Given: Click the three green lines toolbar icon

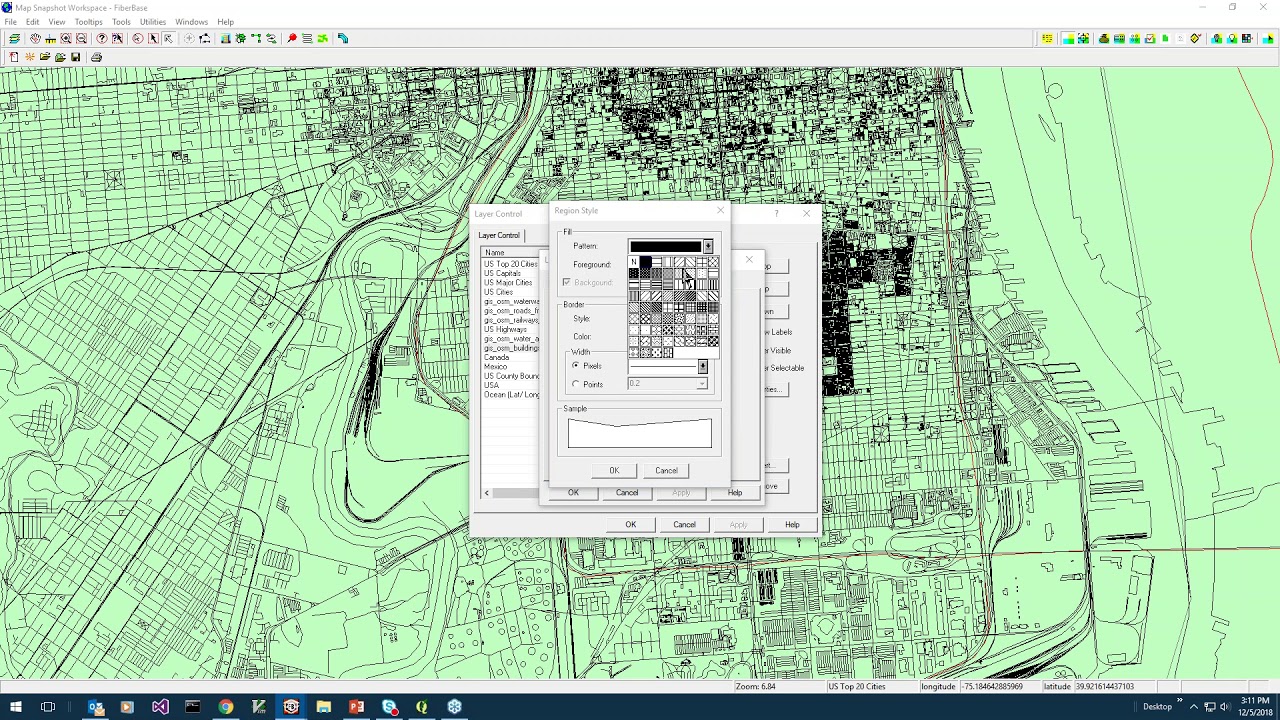Looking at the screenshot, I should click(x=307, y=38).
